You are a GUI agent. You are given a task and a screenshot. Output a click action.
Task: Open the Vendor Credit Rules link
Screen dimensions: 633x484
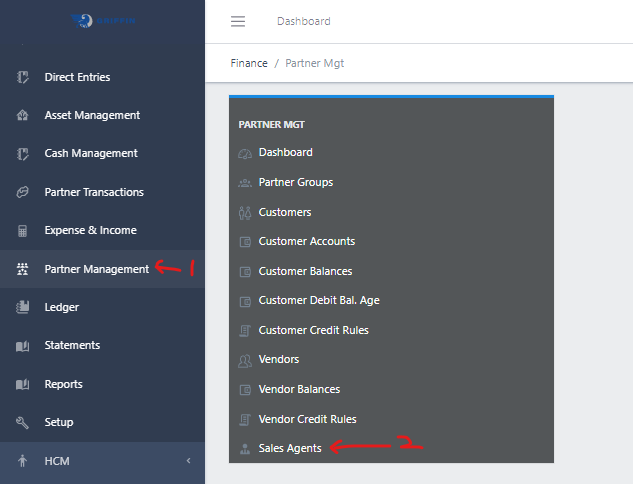point(307,419)
